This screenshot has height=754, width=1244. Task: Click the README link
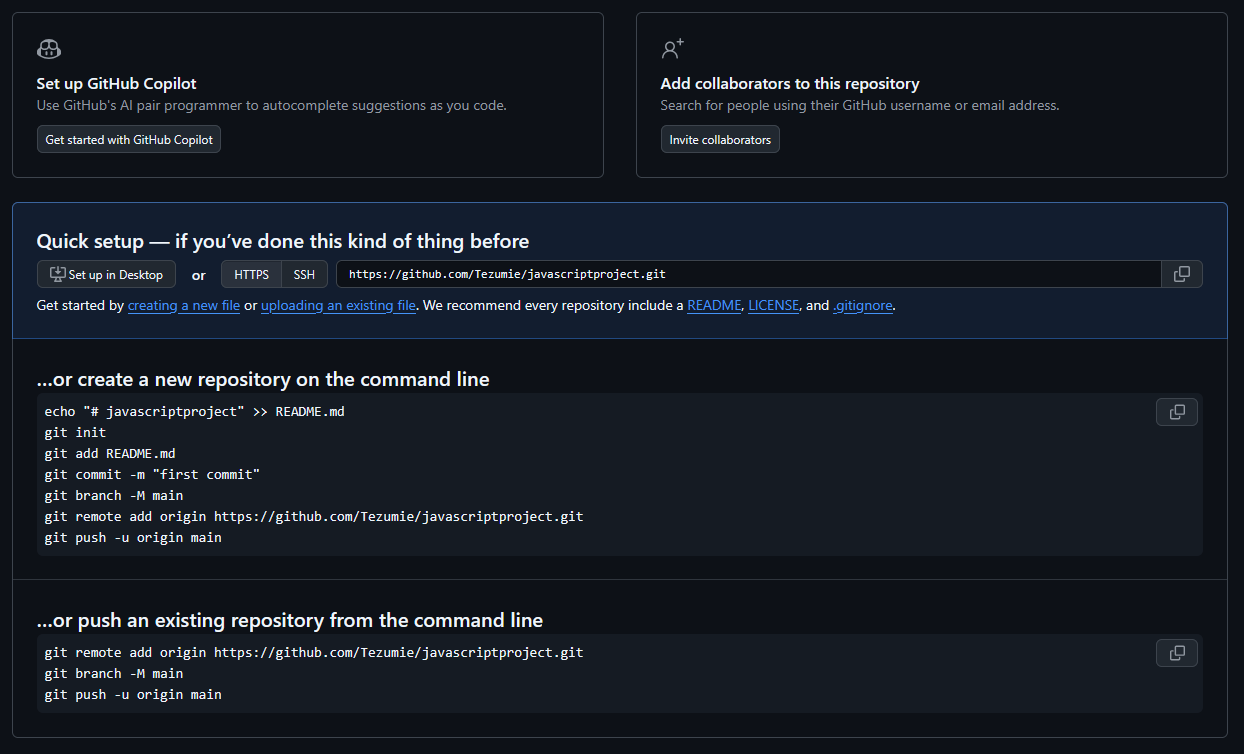[714, 305]
